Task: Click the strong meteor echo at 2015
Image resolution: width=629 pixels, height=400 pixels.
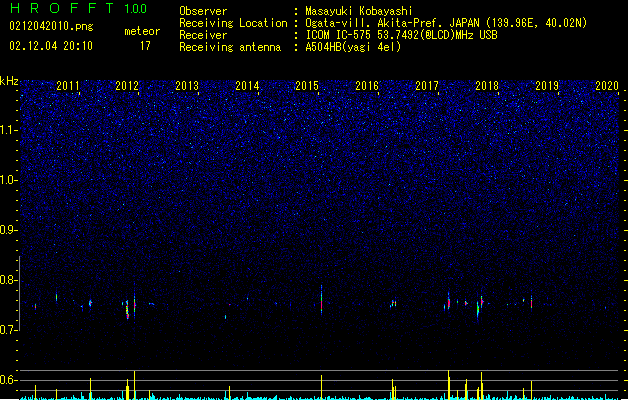Action: (321, 301)
